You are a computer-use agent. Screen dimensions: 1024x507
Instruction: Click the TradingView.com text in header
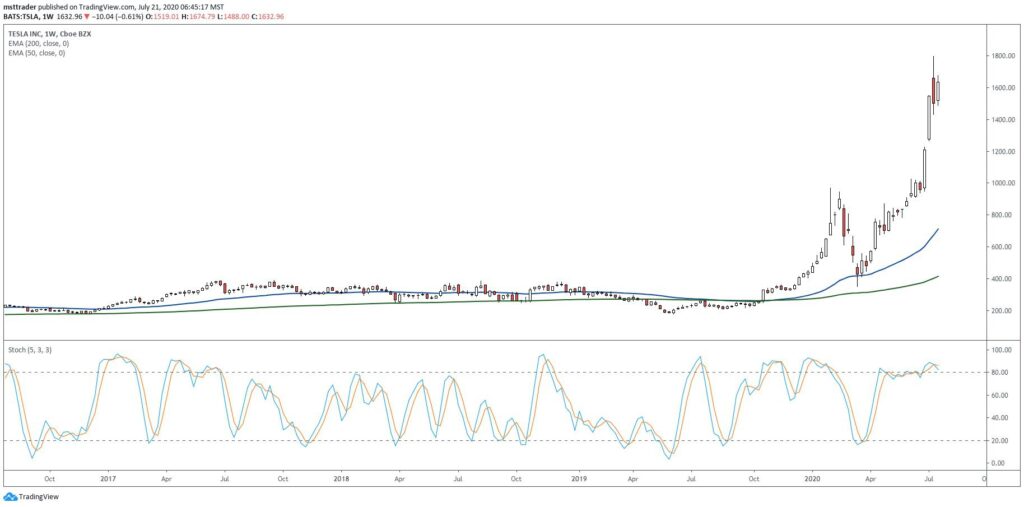[x=106, y=7]
